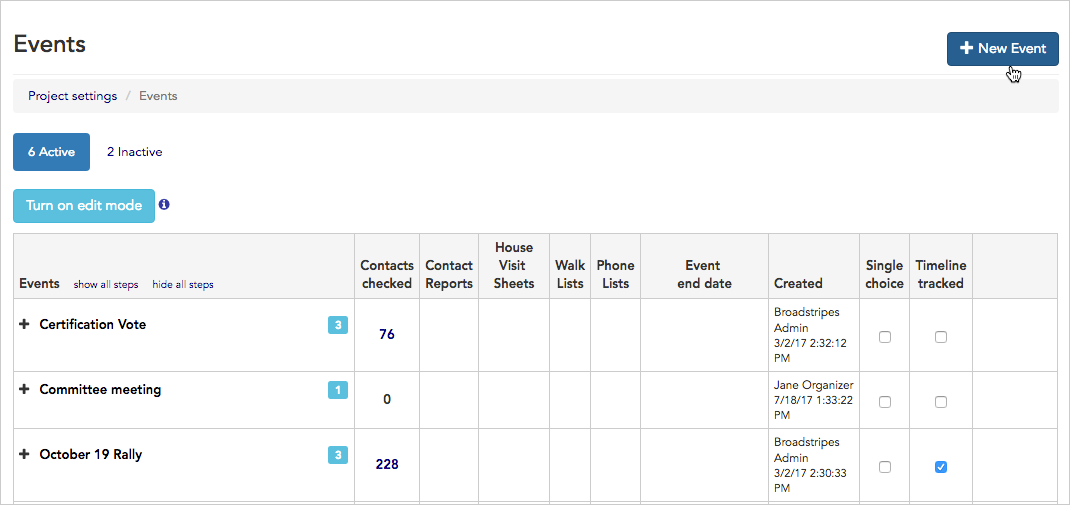Click the New Event button

1002,48
